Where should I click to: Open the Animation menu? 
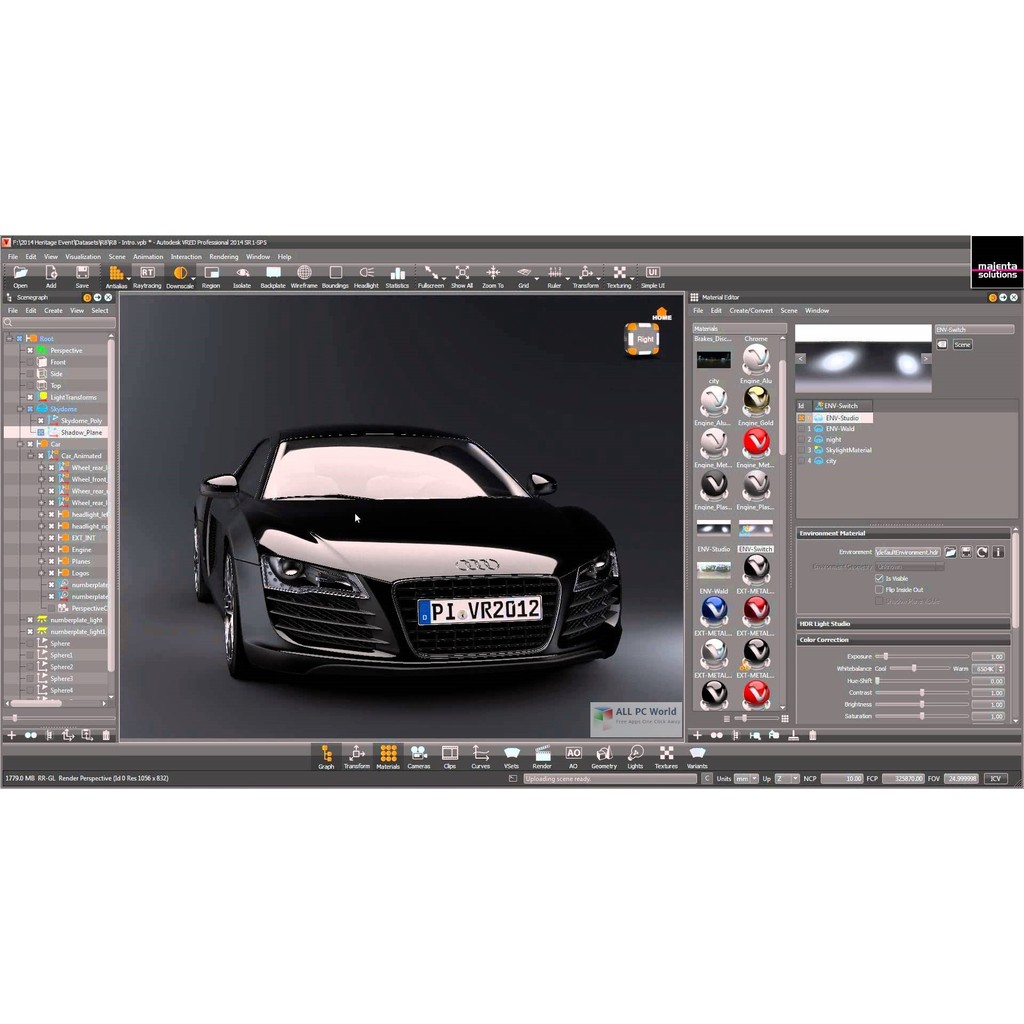[148, 257]
